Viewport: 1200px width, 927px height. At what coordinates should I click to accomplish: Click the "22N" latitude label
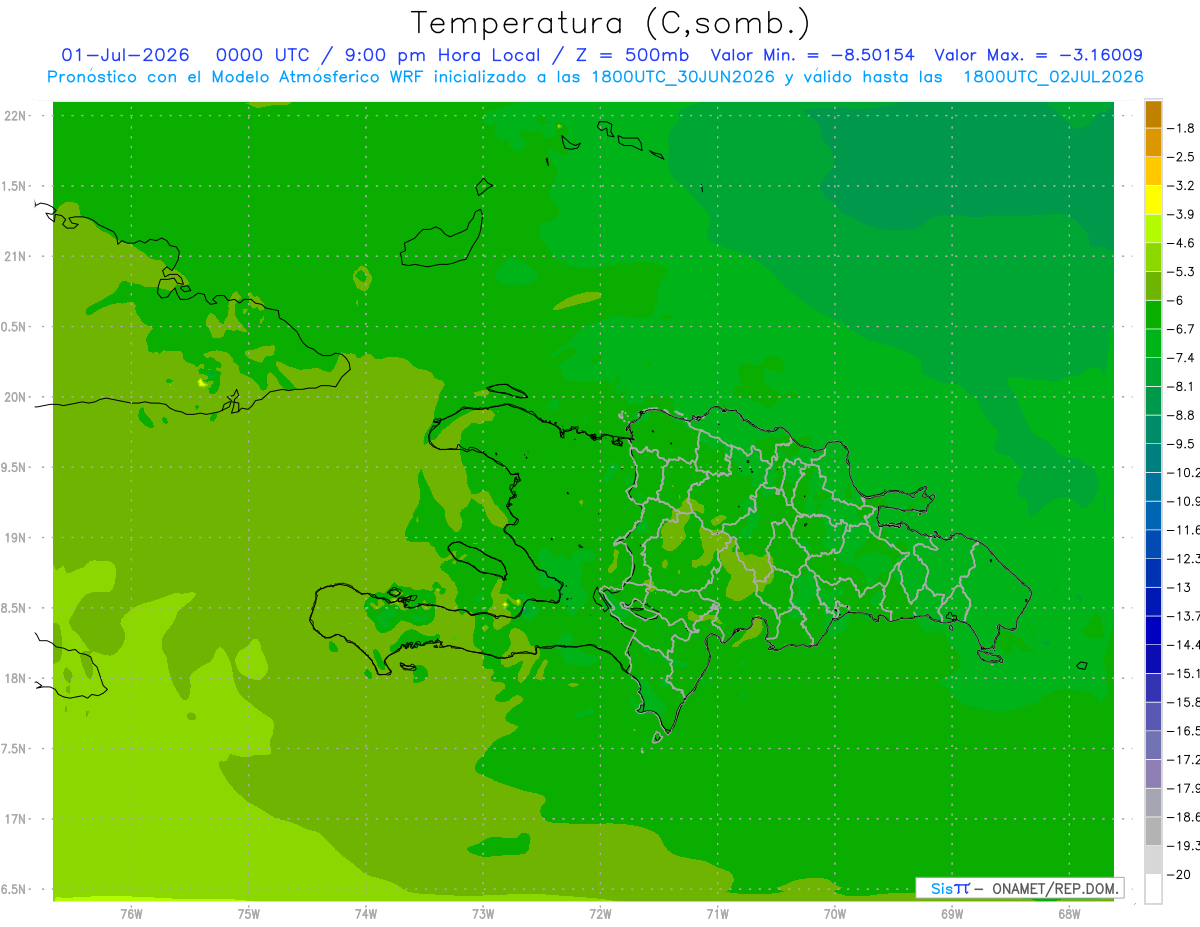(x=16, y=116)
